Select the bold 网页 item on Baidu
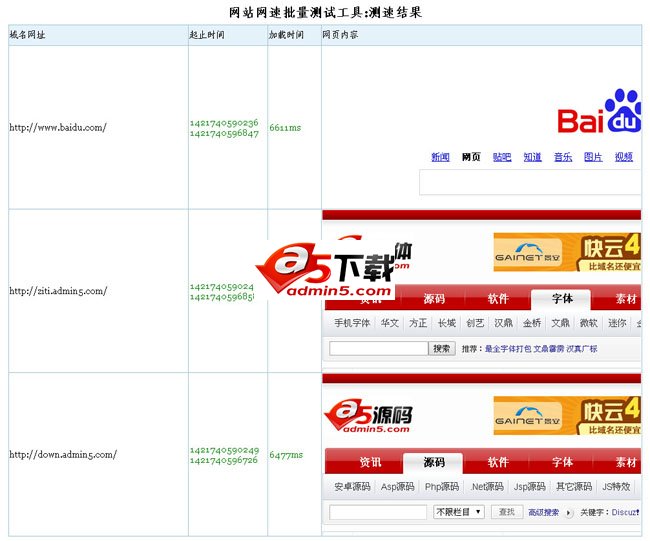650x541 pixels. tap(471, 157)
